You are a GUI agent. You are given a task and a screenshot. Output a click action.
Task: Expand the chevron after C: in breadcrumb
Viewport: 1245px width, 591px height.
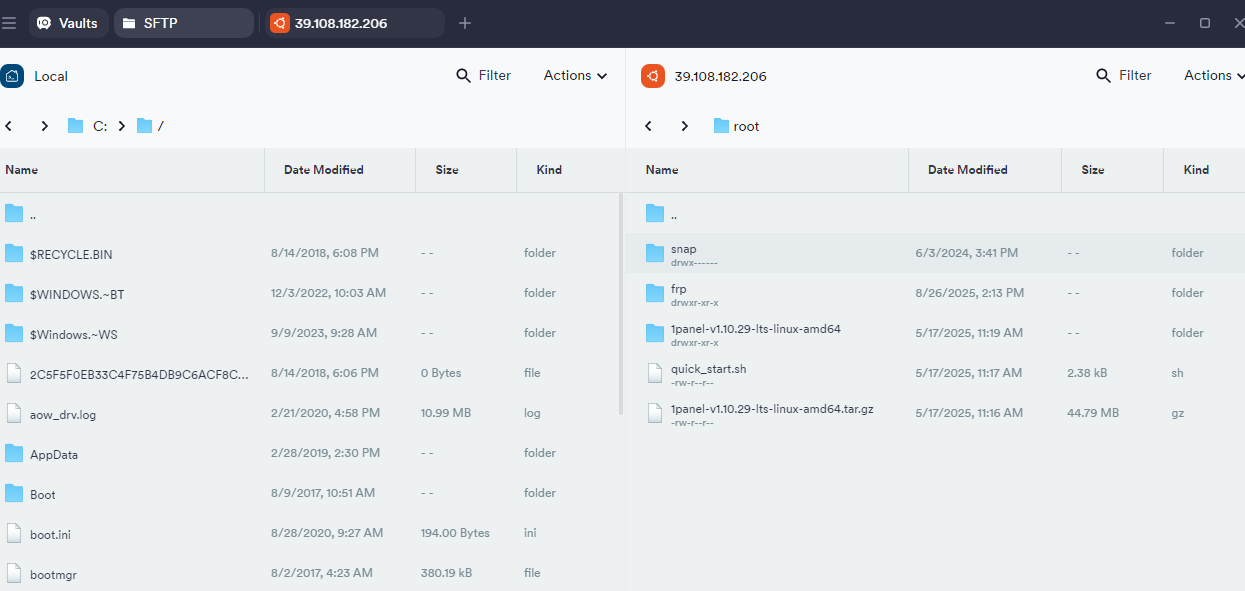pos(121,126)
